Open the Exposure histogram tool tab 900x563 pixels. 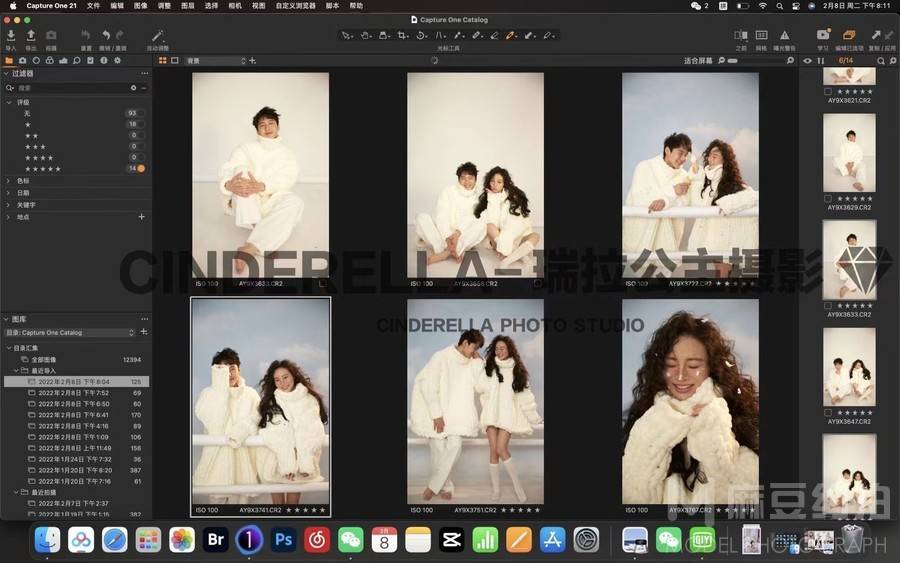pos(63,60)
